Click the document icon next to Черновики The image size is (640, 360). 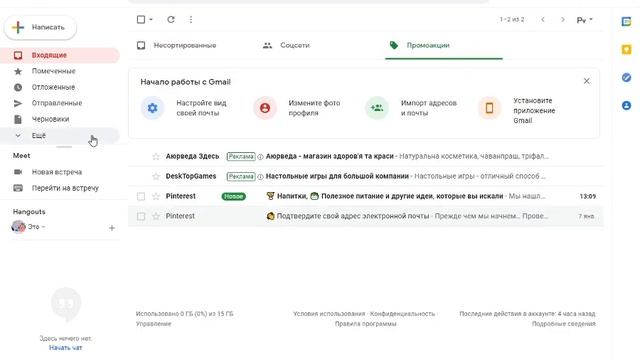click(18, 119)
